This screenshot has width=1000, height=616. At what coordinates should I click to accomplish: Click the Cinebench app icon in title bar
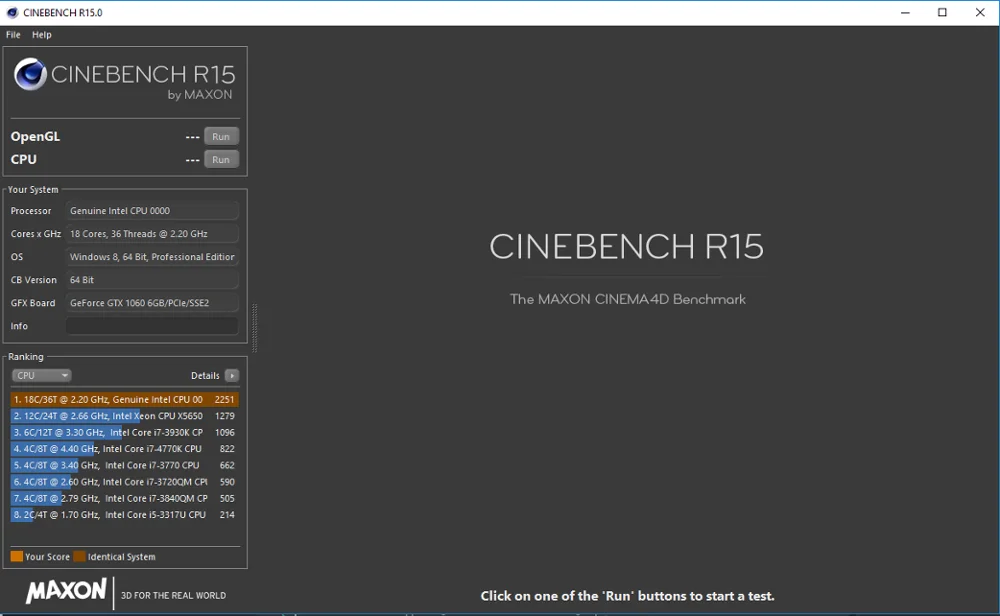(x=12, y=13)
